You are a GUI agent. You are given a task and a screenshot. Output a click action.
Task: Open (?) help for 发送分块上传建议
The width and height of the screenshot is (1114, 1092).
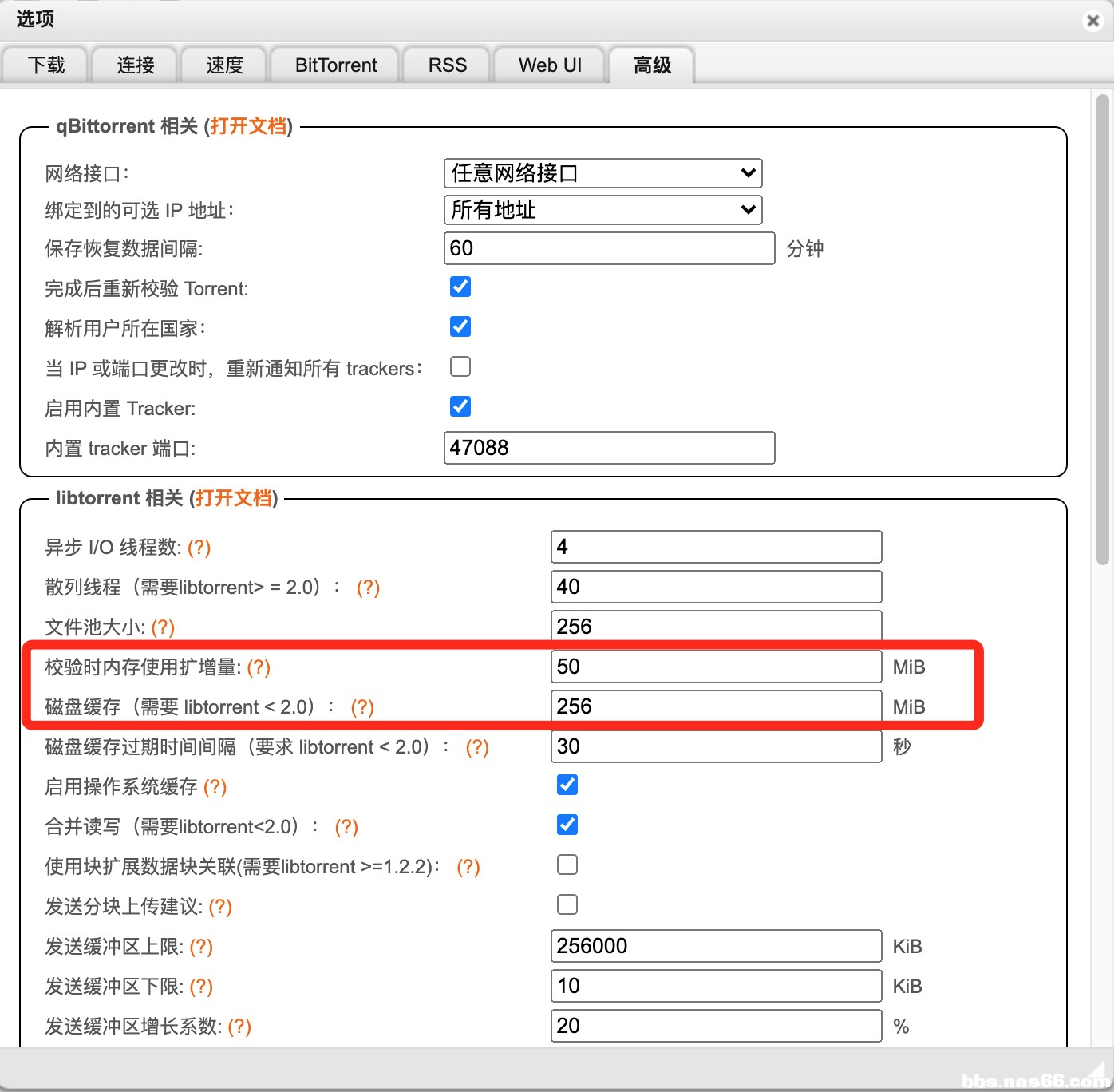pyautogui.click(x=220, y=907)
